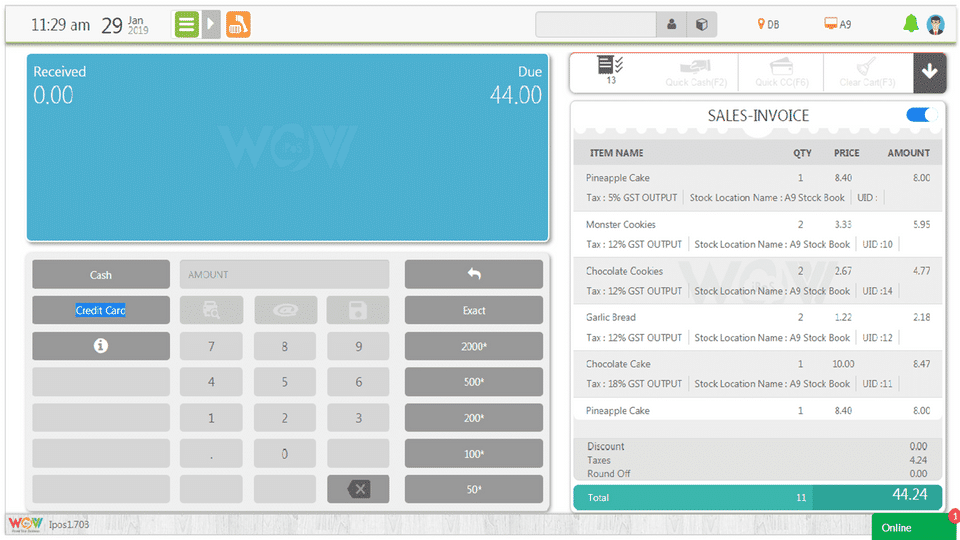Click the email @ icon button
The width and height of the screenshot is (960, 540).
285,310
